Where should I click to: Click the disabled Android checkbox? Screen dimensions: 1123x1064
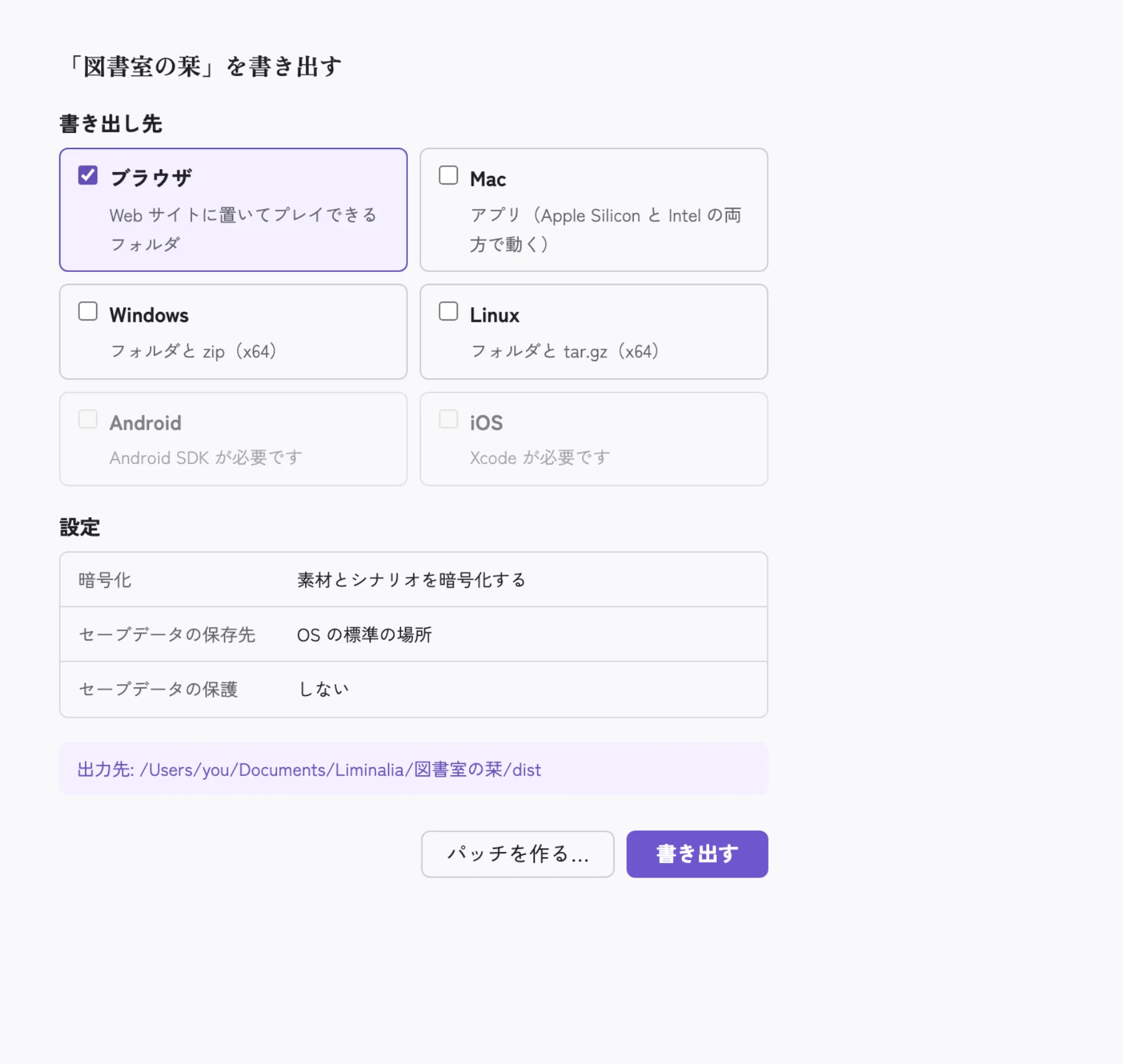(88, 419)
